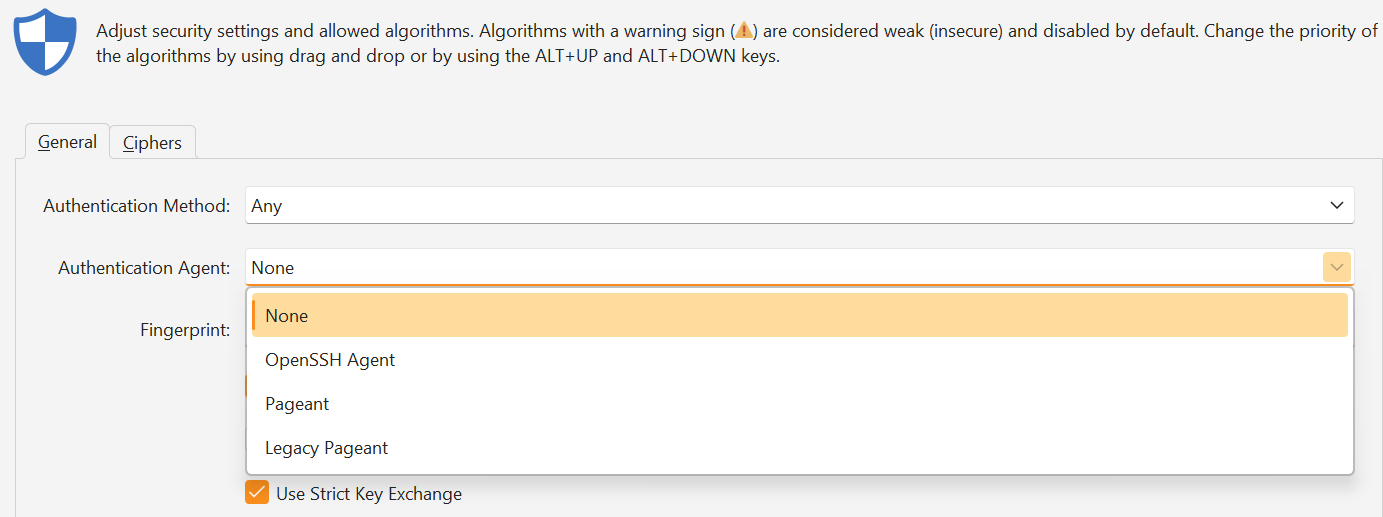Collapse the Authentication Agent list via its arrow
This screenshot has height=517, width=1383.
click(x=1337, y=267)
